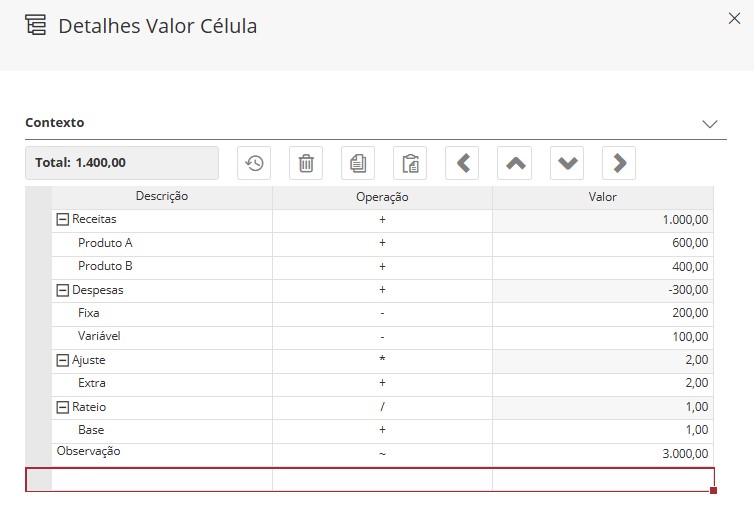Collapse the Ajuste tree group
Viewport: 754px width, 531px height.
[x=63, y=360]
